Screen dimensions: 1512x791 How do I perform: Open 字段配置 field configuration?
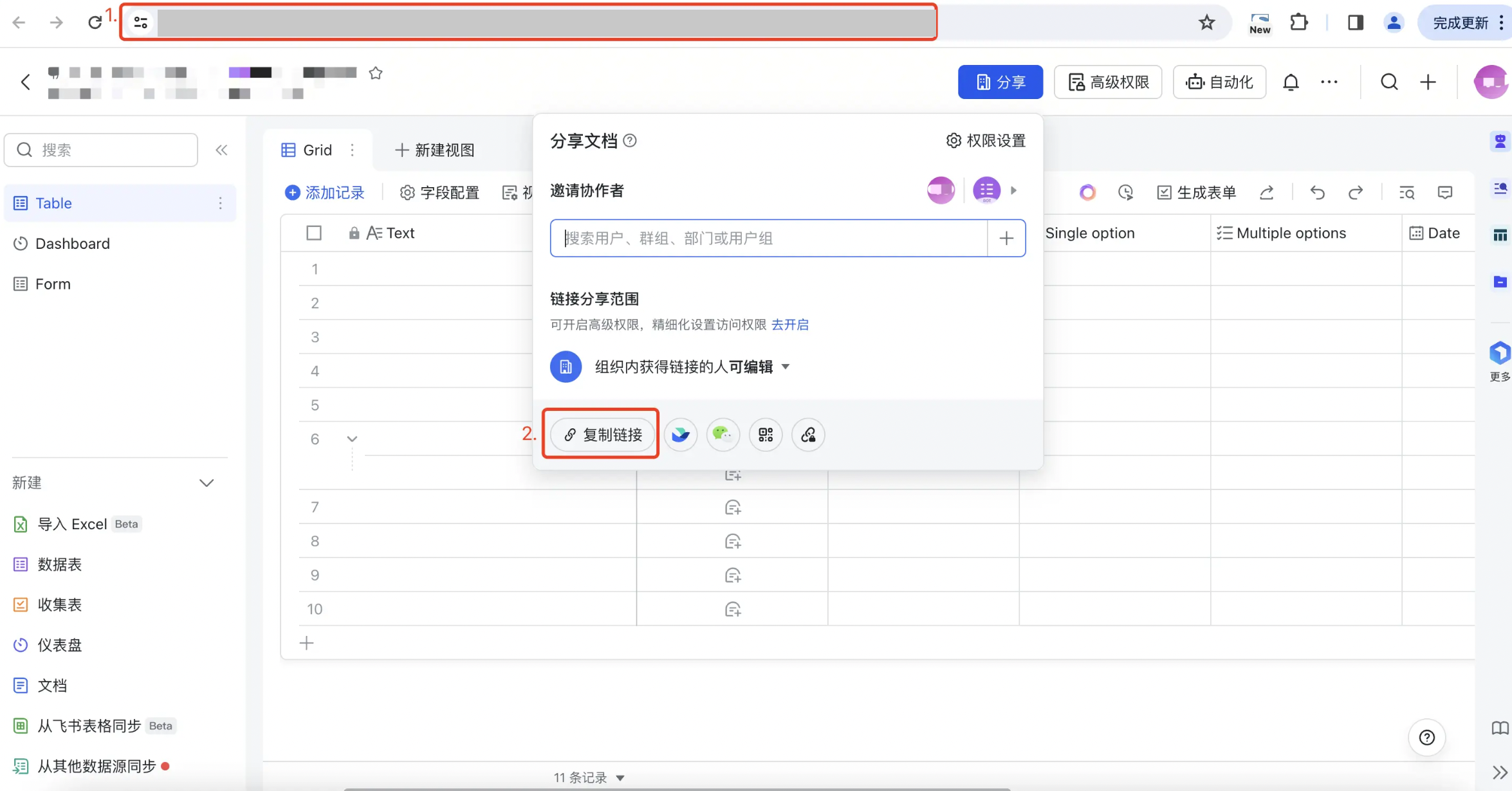(x=439, y=192)
